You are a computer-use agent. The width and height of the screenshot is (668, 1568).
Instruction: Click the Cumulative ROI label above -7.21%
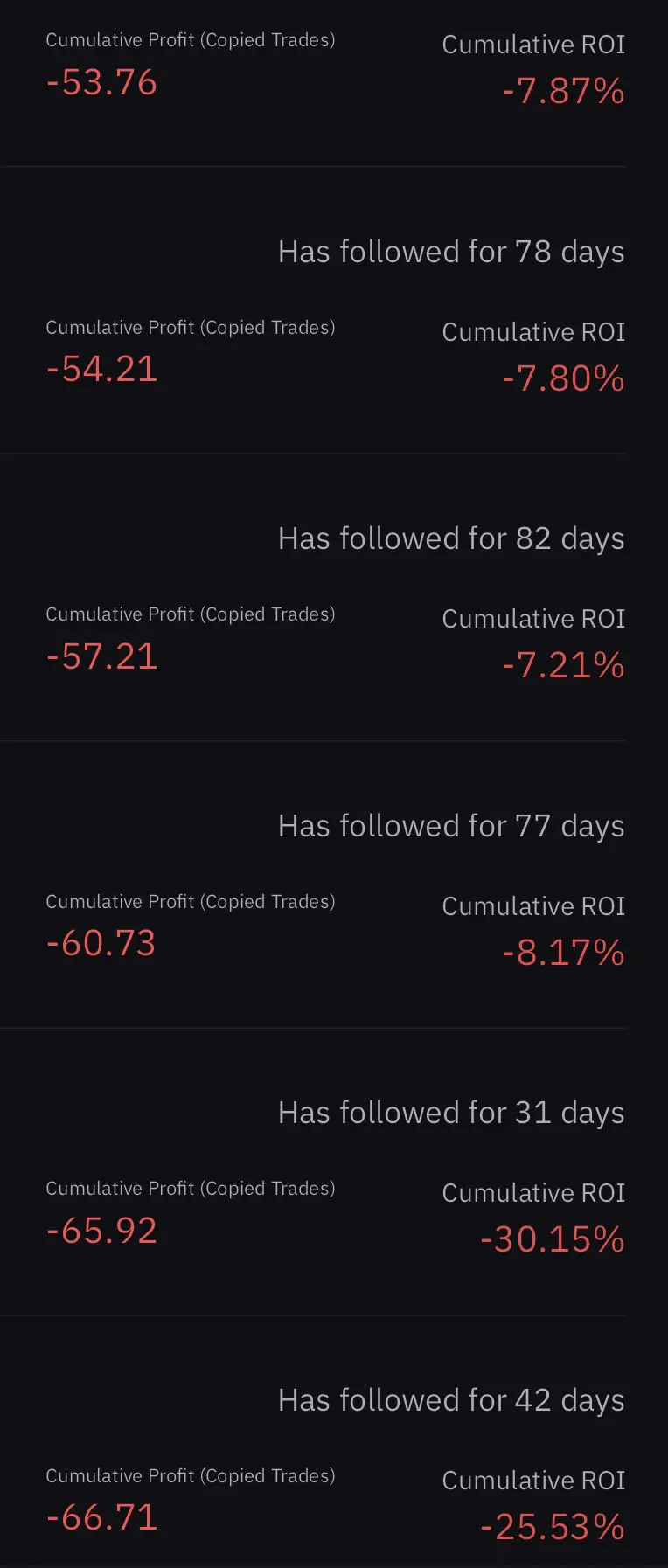533,619
